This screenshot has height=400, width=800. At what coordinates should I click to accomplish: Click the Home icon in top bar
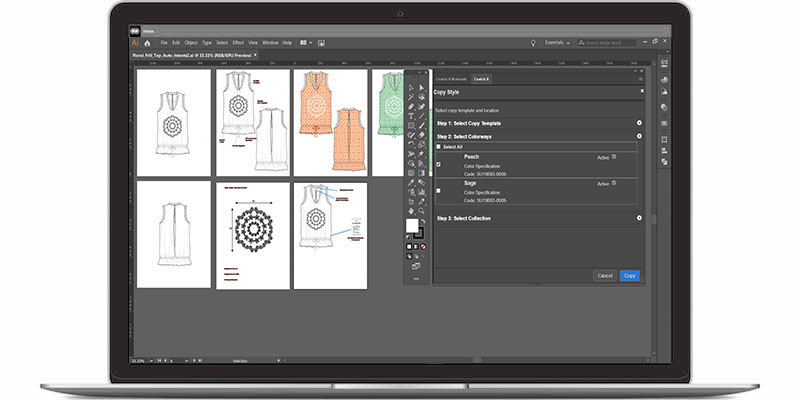tap(147, 43)
